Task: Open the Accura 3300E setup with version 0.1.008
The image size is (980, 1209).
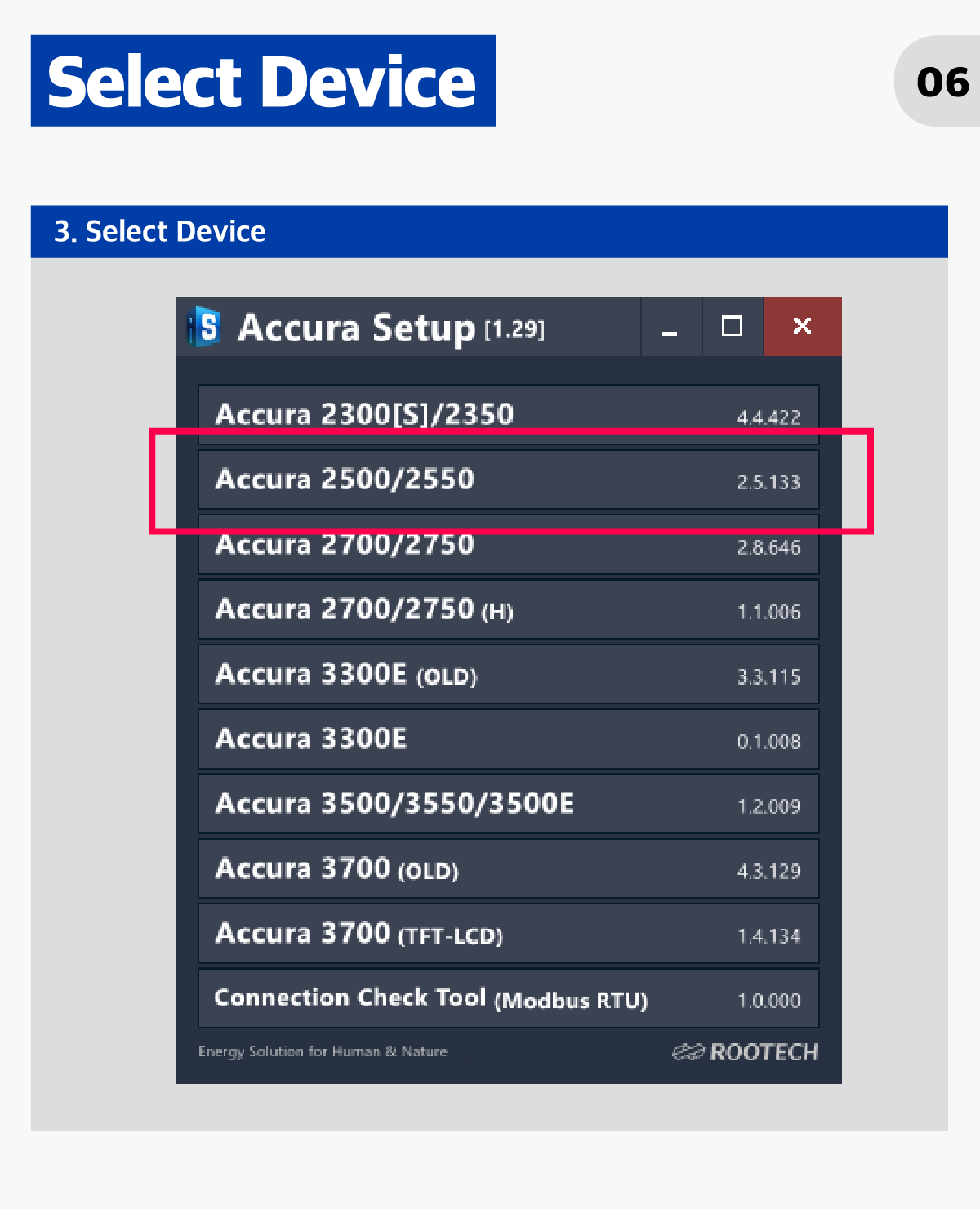Action: click(x=508, y=738)
